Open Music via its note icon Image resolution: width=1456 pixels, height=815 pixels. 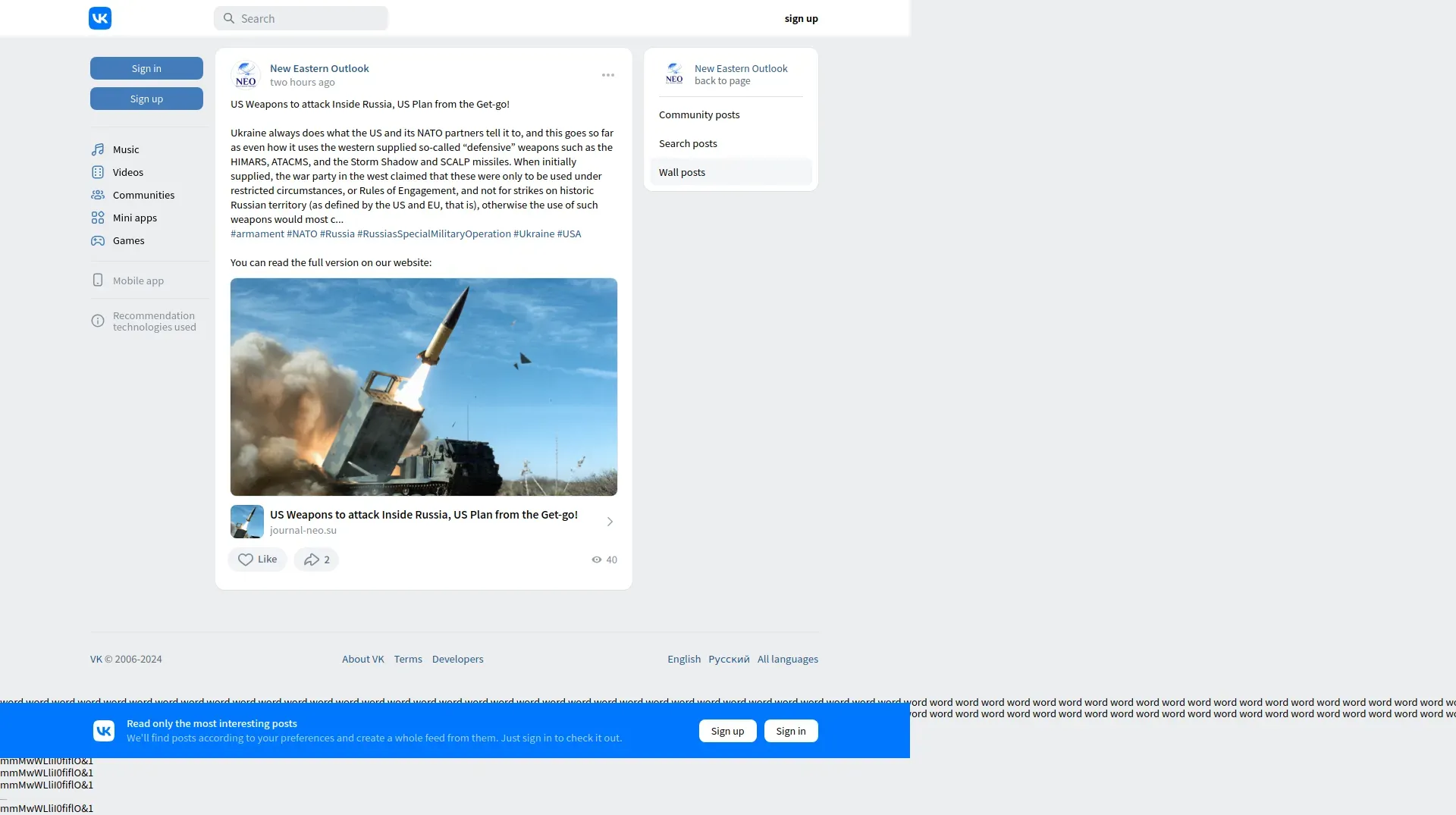pos(98,149)
